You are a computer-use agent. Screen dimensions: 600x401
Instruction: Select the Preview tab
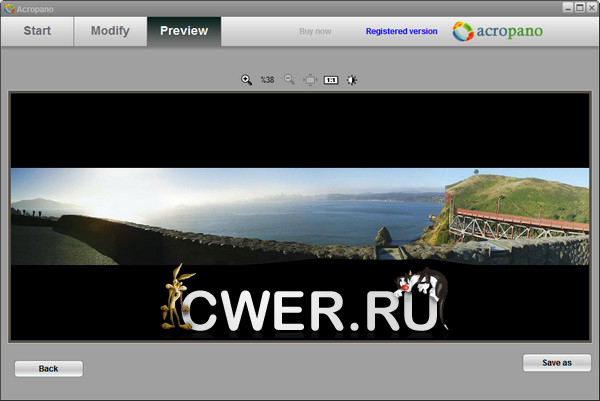[x=184, y=31]
